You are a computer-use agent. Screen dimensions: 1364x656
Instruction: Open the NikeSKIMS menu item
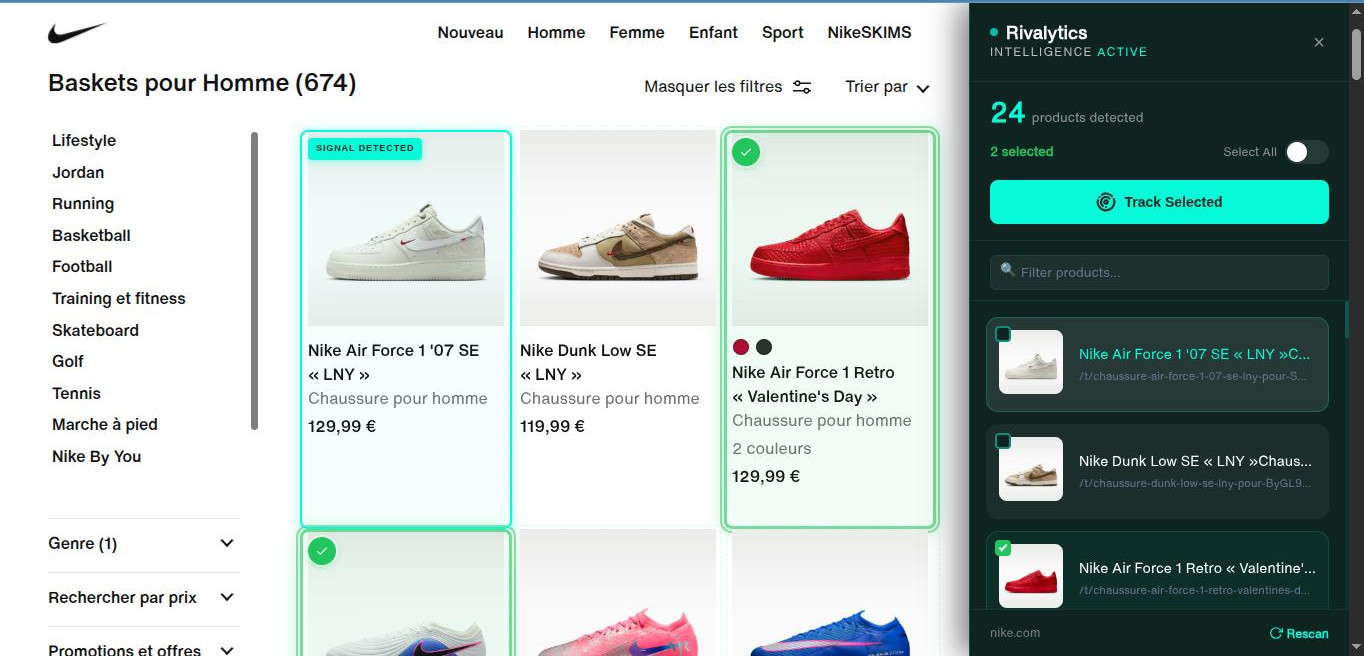868,32
